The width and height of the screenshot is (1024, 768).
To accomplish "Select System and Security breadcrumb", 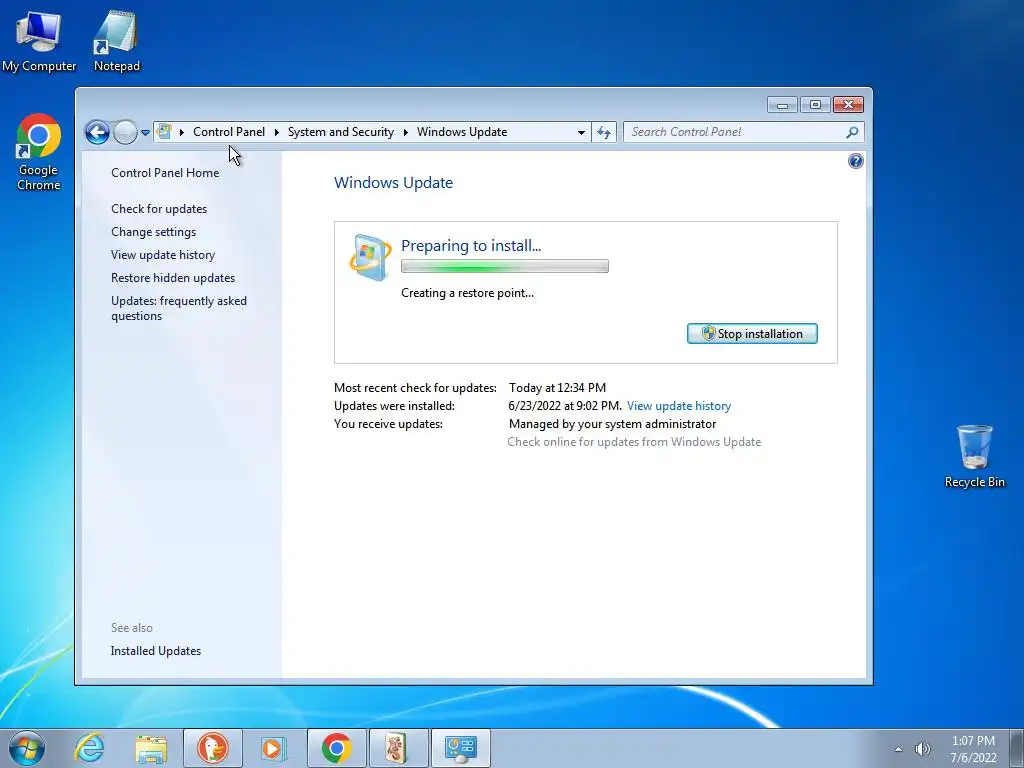I will [x=341, y=132].
